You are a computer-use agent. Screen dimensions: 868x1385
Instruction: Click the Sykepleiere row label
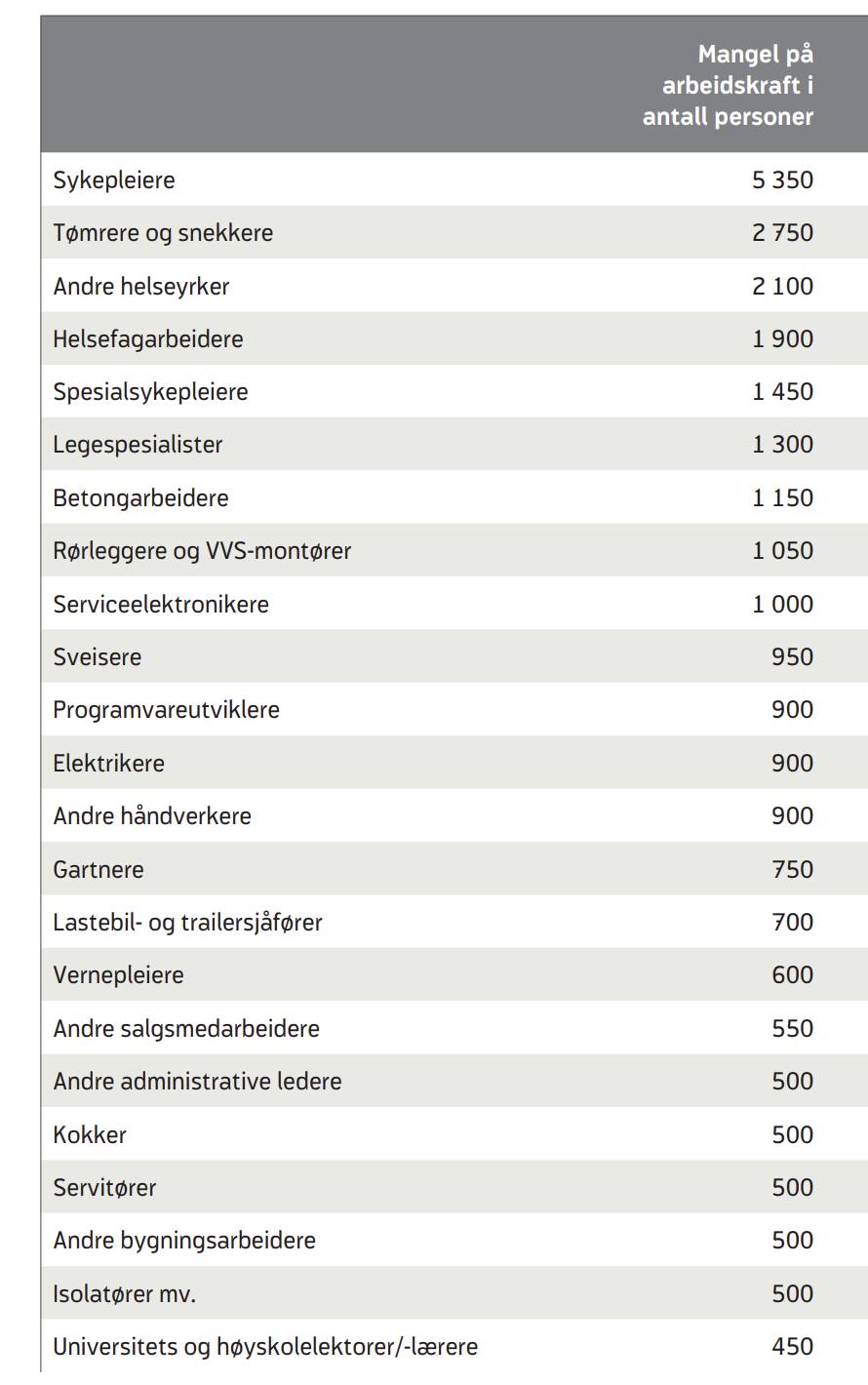pos(114,180)
